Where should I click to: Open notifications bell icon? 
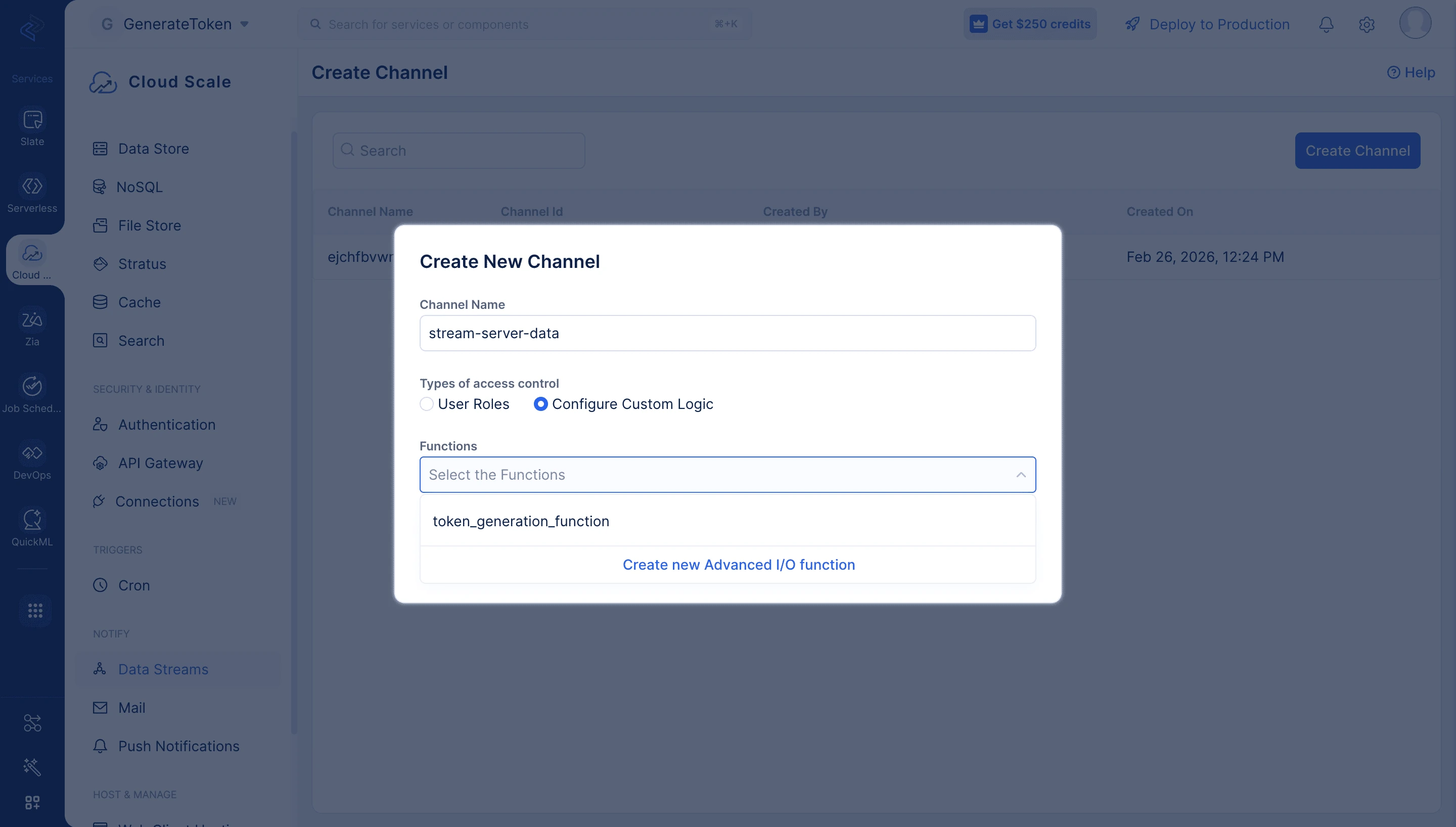1326,24
